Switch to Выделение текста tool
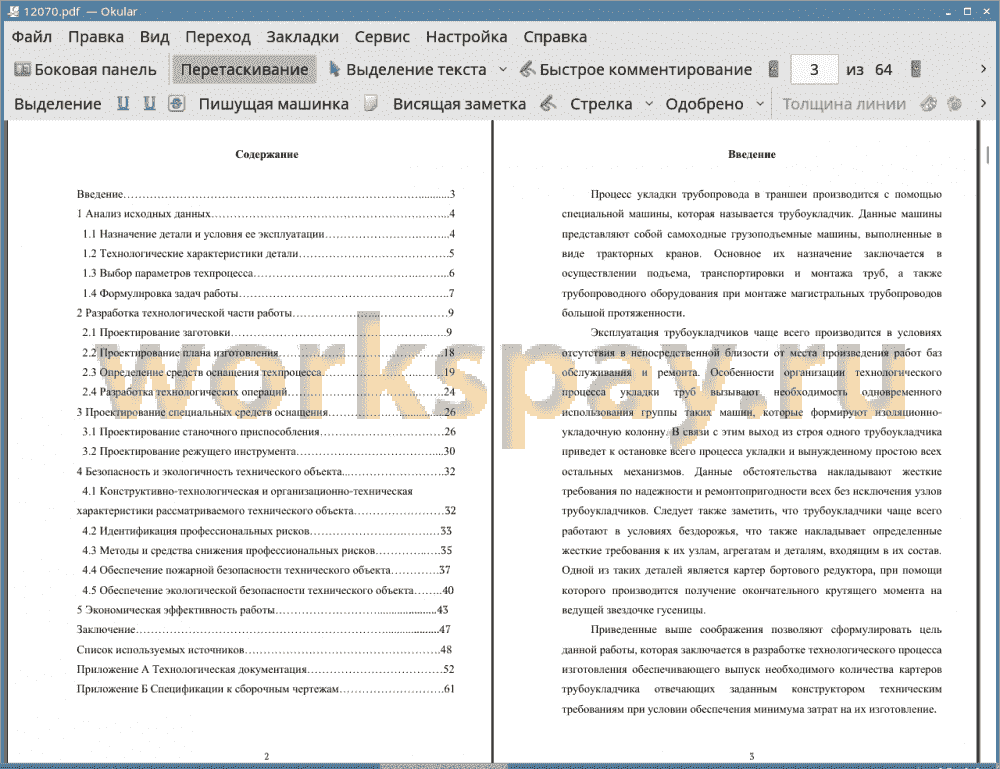1000x769 pixels. pyautogui.click(x=408, y=70)
